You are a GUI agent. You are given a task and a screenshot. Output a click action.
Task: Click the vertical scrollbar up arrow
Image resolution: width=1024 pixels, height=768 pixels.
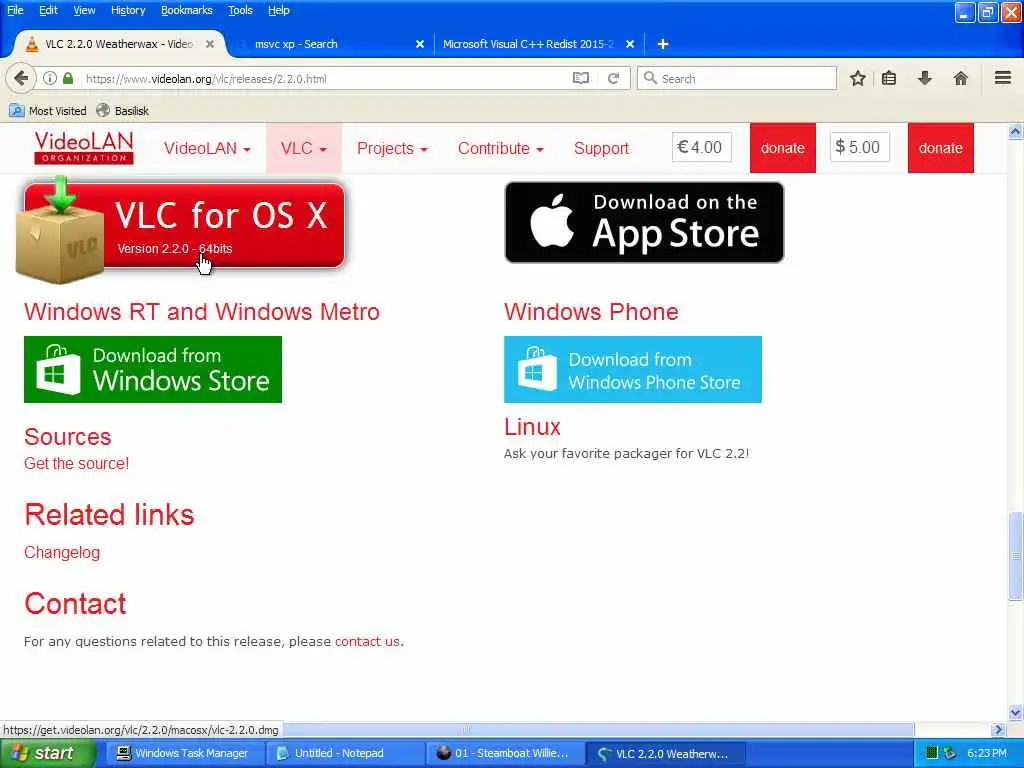coord(1016,131)
